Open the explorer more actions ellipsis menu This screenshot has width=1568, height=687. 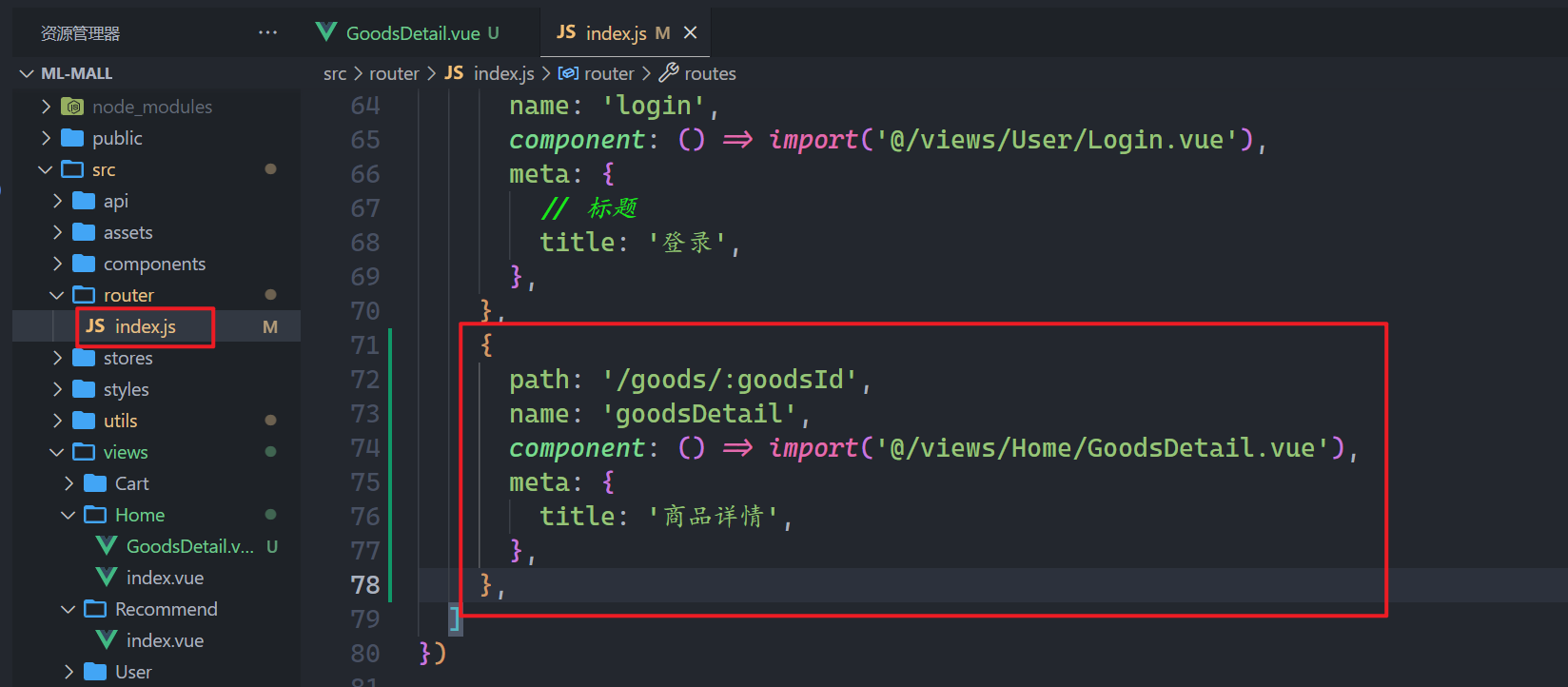click(x=268, y=32)
